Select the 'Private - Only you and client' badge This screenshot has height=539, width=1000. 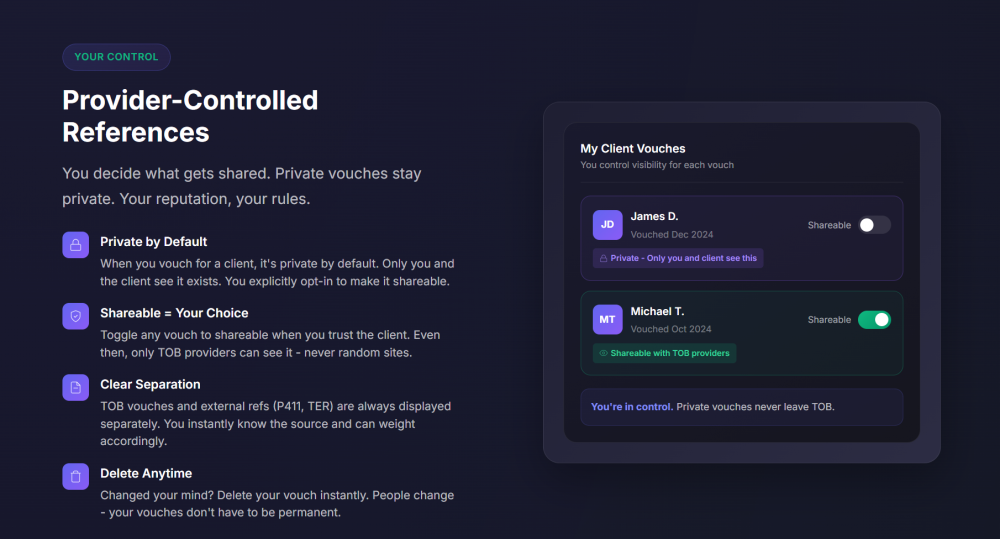coord(678,258)
